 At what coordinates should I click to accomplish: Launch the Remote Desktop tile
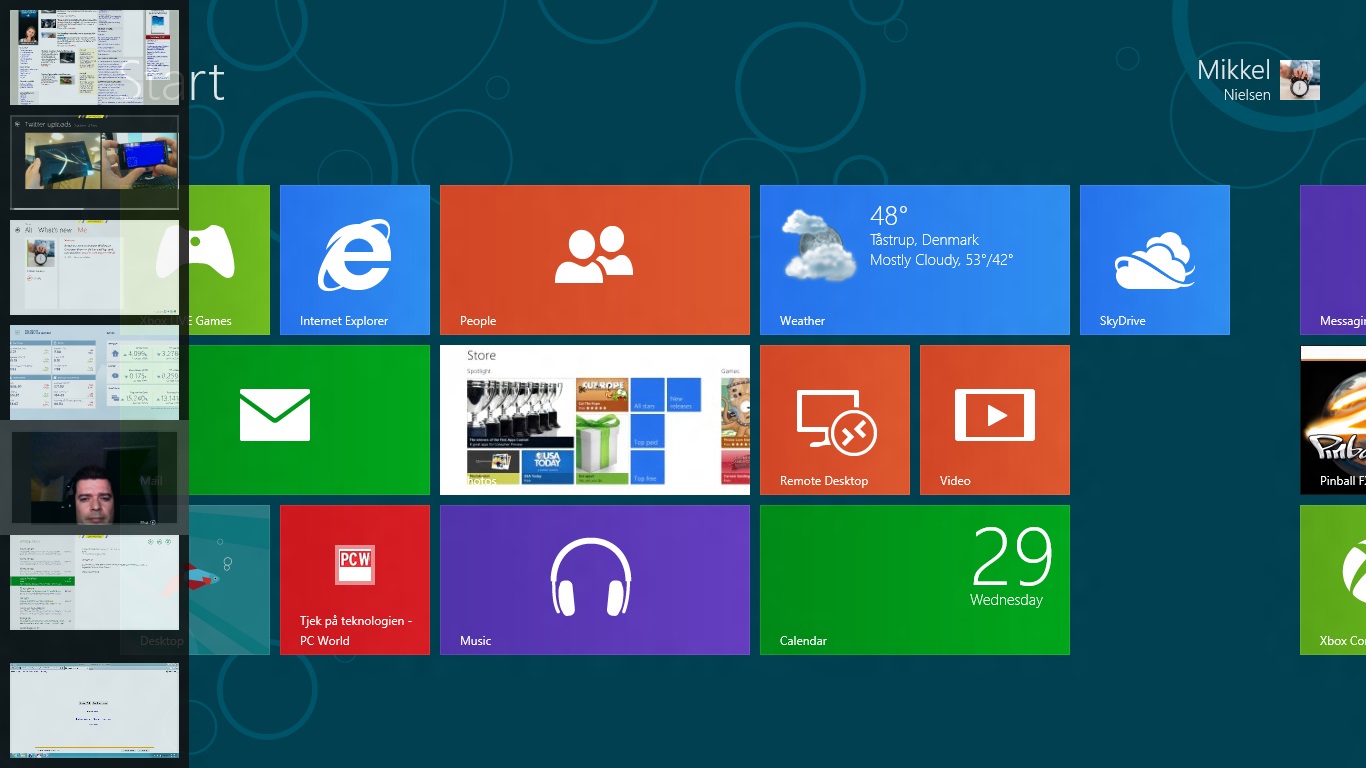pyautogui.click(x=835, y=420)
